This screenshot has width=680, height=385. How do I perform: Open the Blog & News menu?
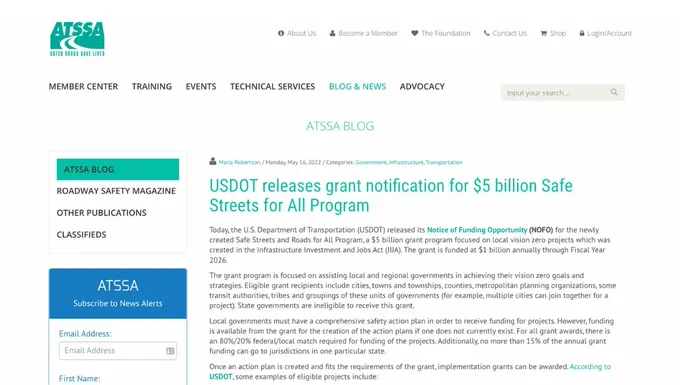tap(357, 87)
